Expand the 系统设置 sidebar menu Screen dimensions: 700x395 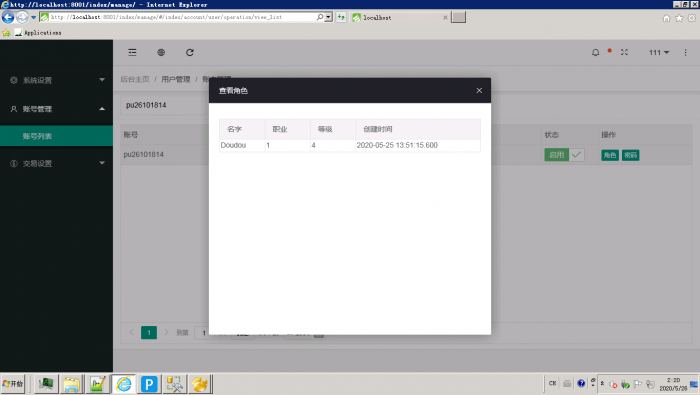click(57, 80)
